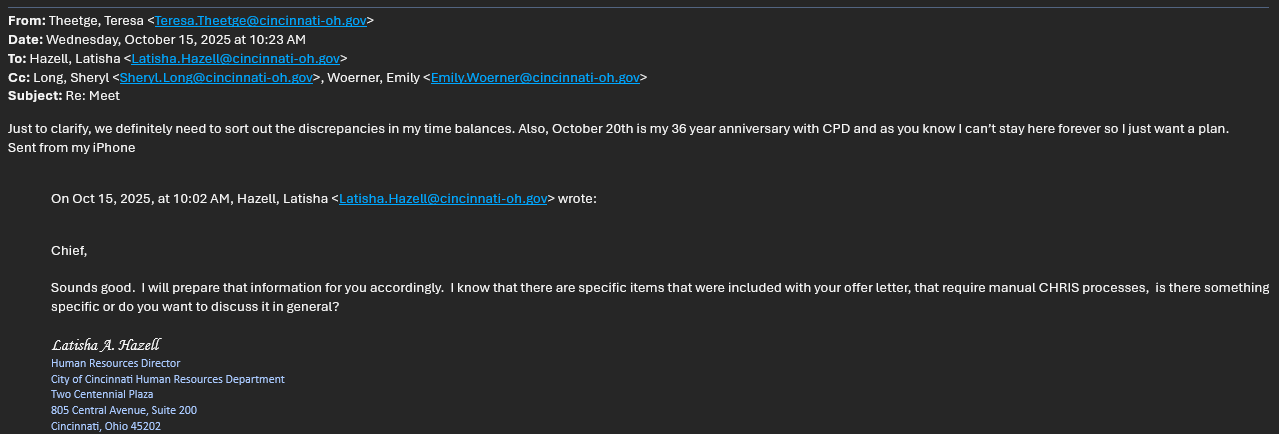
Task: Click the bold "From:" header label
Action: click(26, 20)
